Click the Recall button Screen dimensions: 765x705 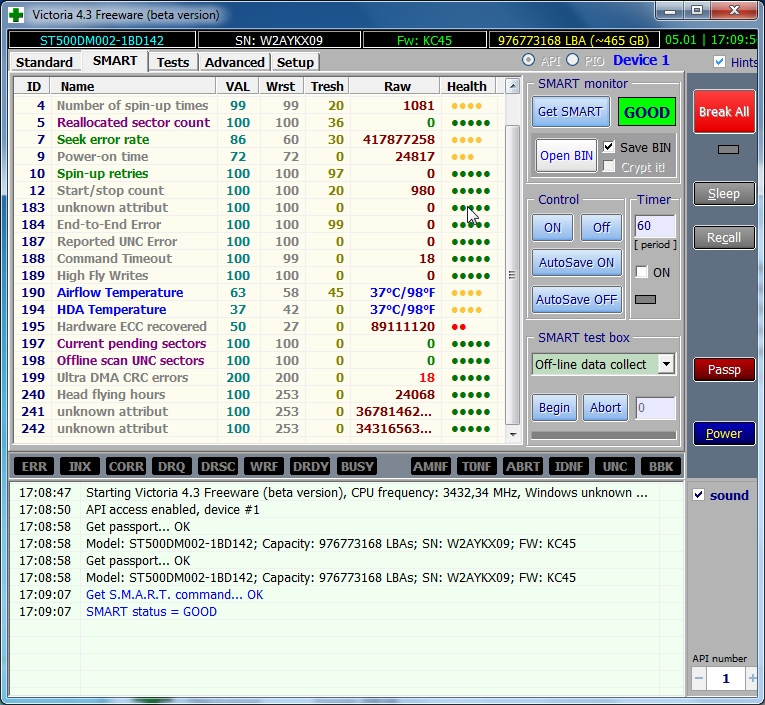coord(724,238)
